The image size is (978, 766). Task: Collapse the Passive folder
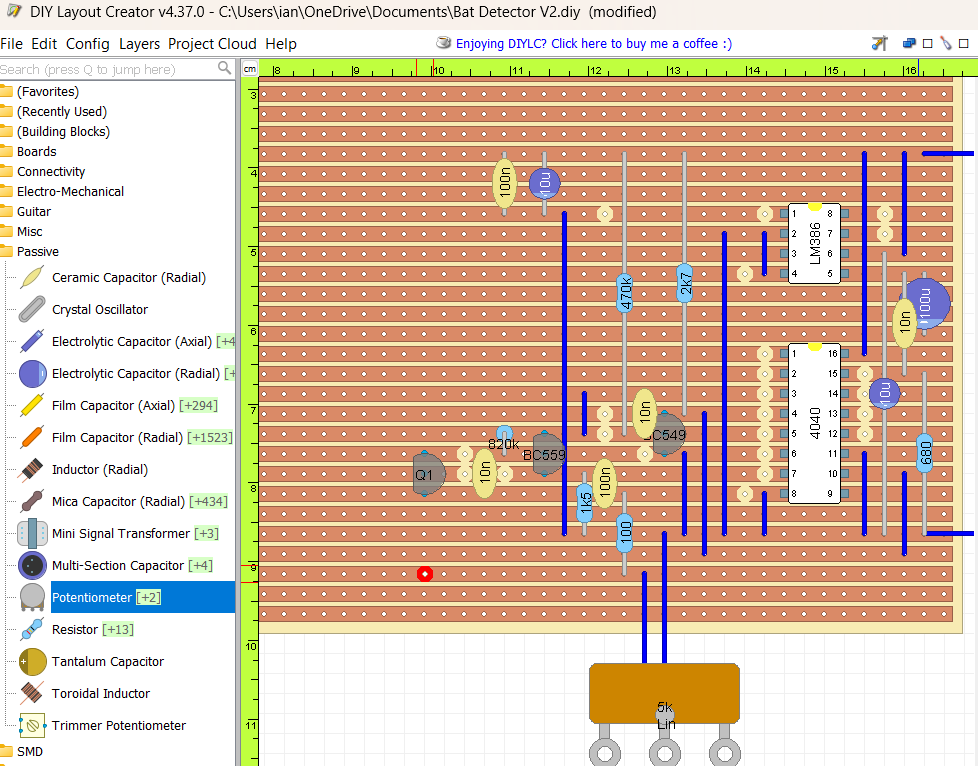pos(6,251)
